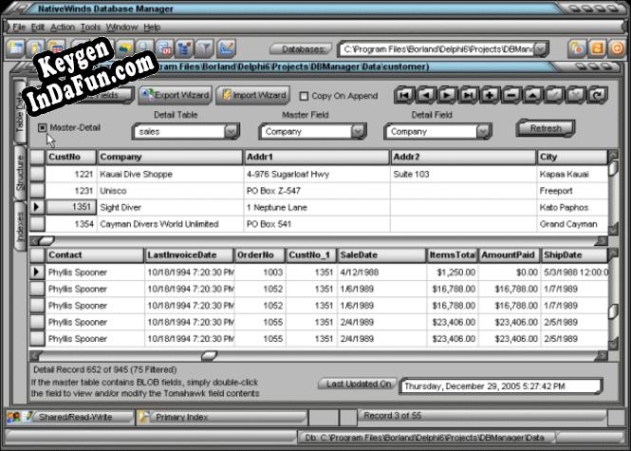Viewport: 631px width, 451px height.
Task: Click the Addr1 column header
Action: click(x=317, y=157)
